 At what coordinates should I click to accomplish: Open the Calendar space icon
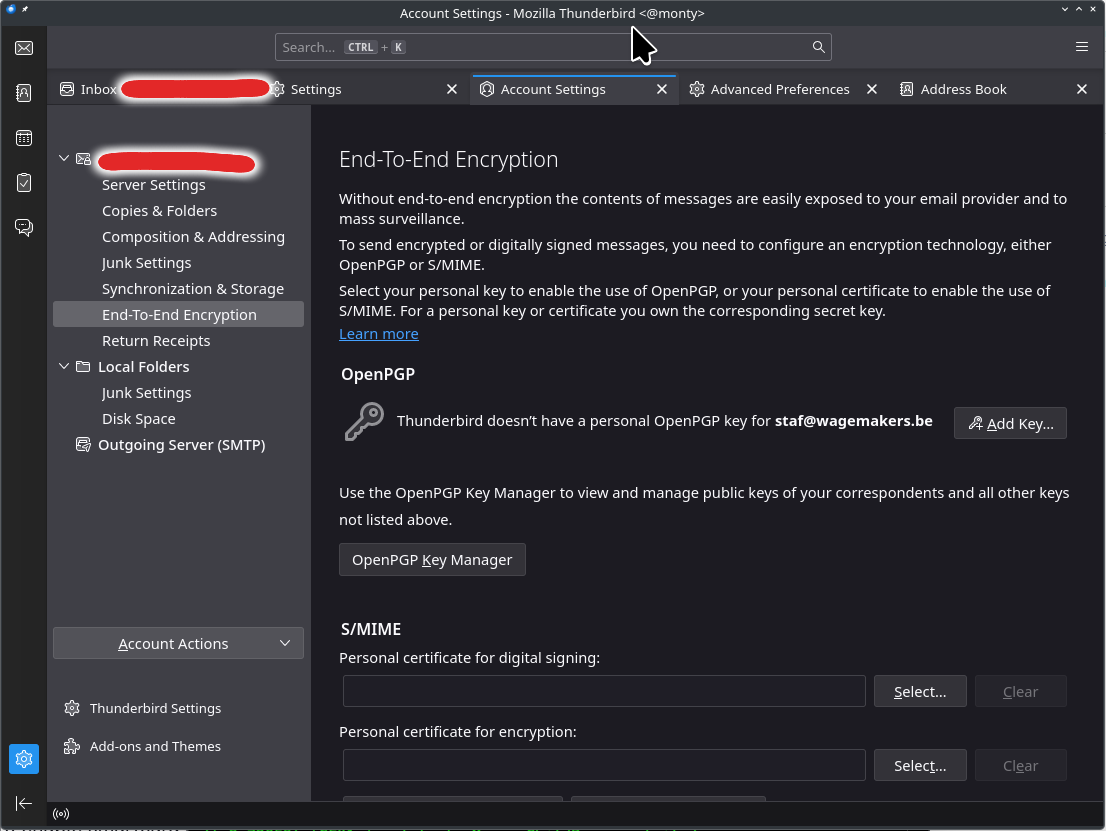coord(24,138)
